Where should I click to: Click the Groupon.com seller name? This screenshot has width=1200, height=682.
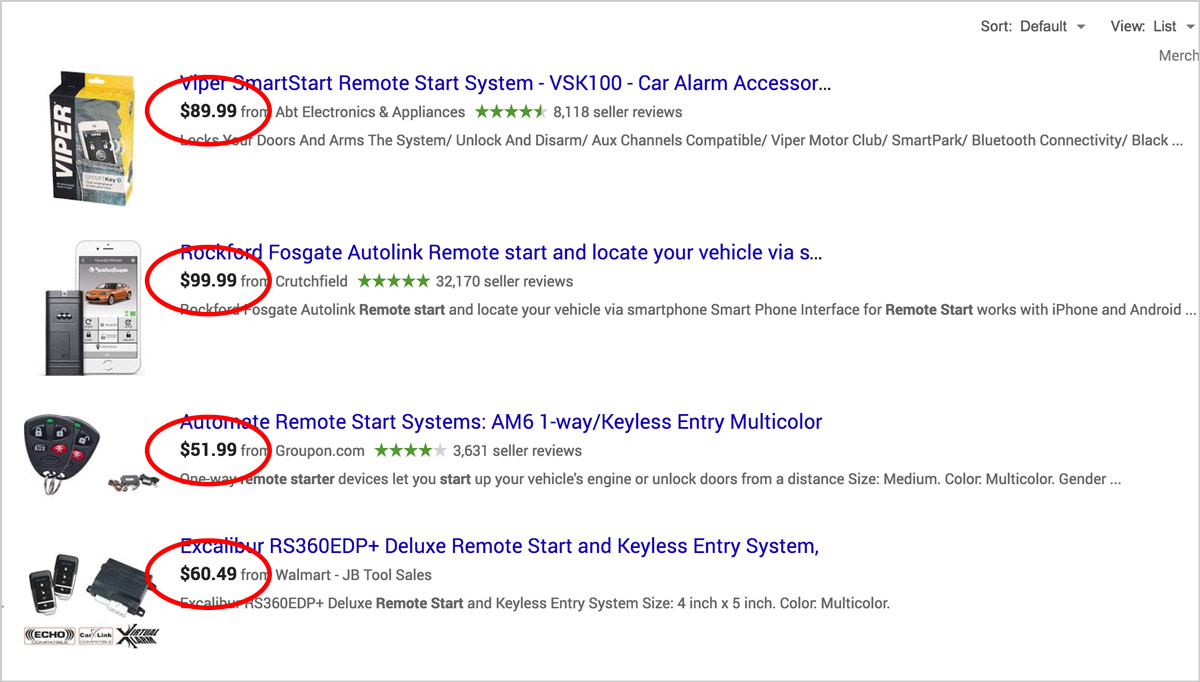coord(320,450)
